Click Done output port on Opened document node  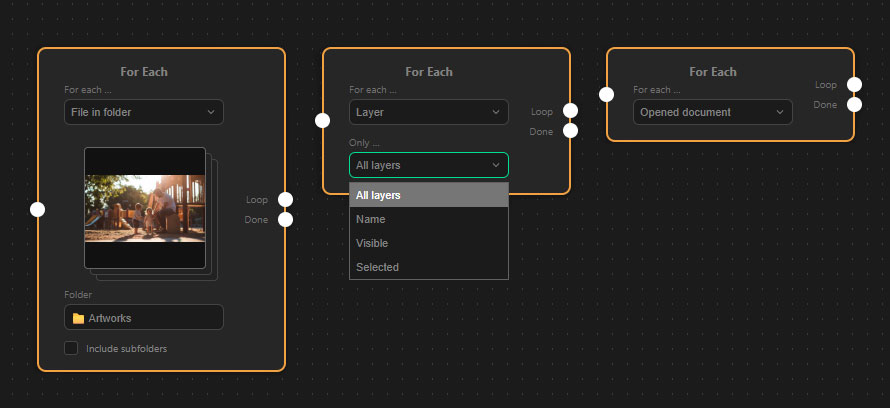pos(854,104)
